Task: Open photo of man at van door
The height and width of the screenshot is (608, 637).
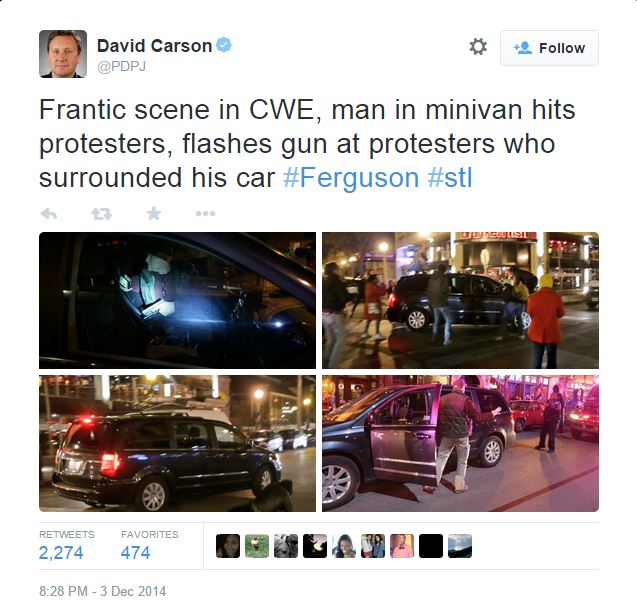Action: 460,443
